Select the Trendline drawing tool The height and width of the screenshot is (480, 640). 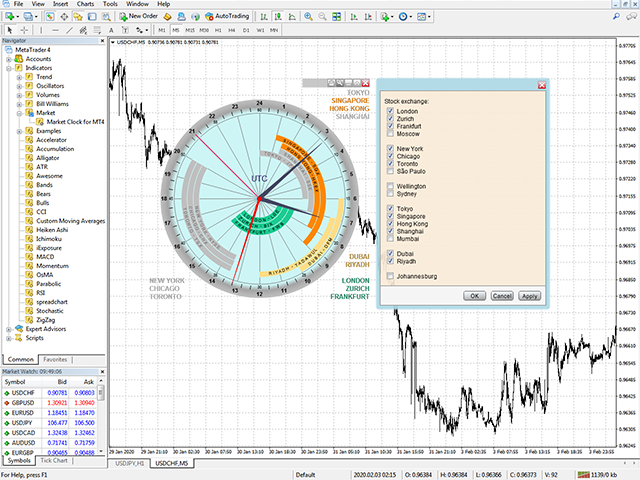click(x=69, y=30)
